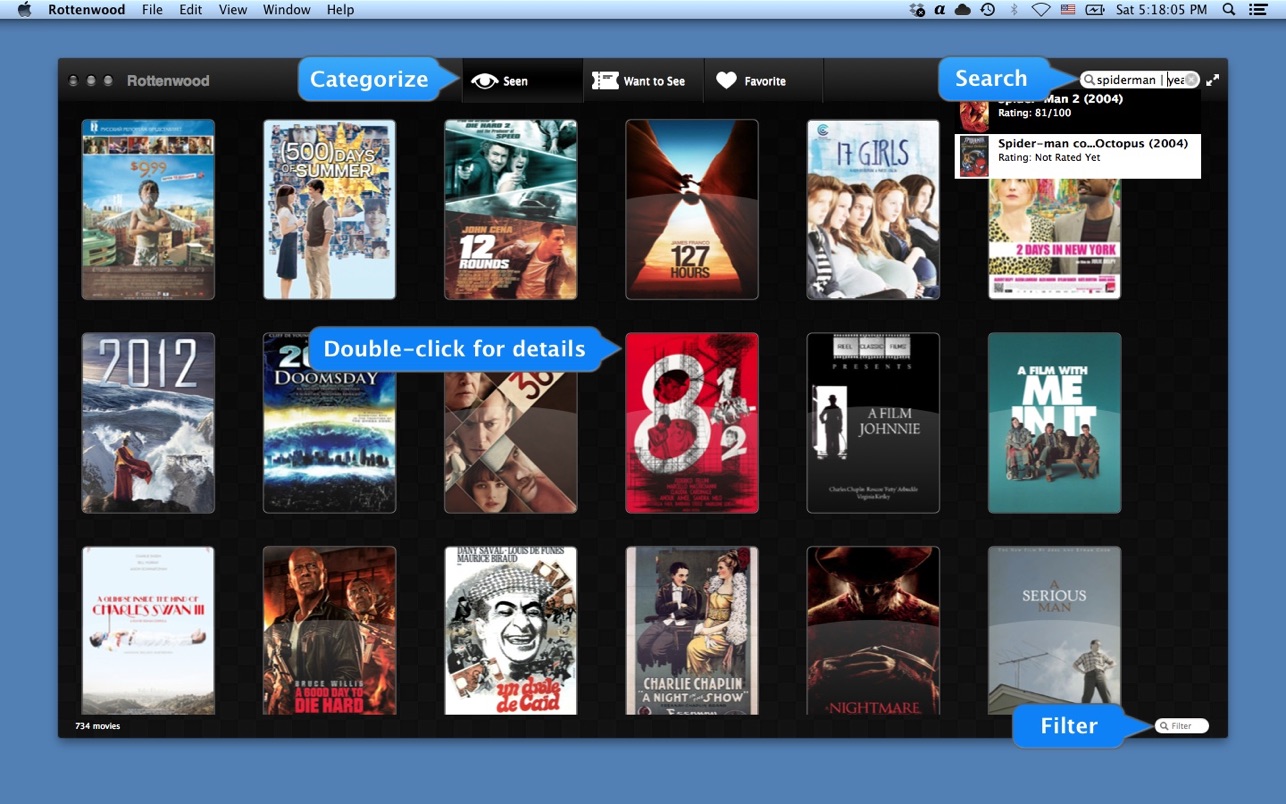Click the search magnifier icon in search box
This screenshot has height=804, width=1286.
point(1088,80)
